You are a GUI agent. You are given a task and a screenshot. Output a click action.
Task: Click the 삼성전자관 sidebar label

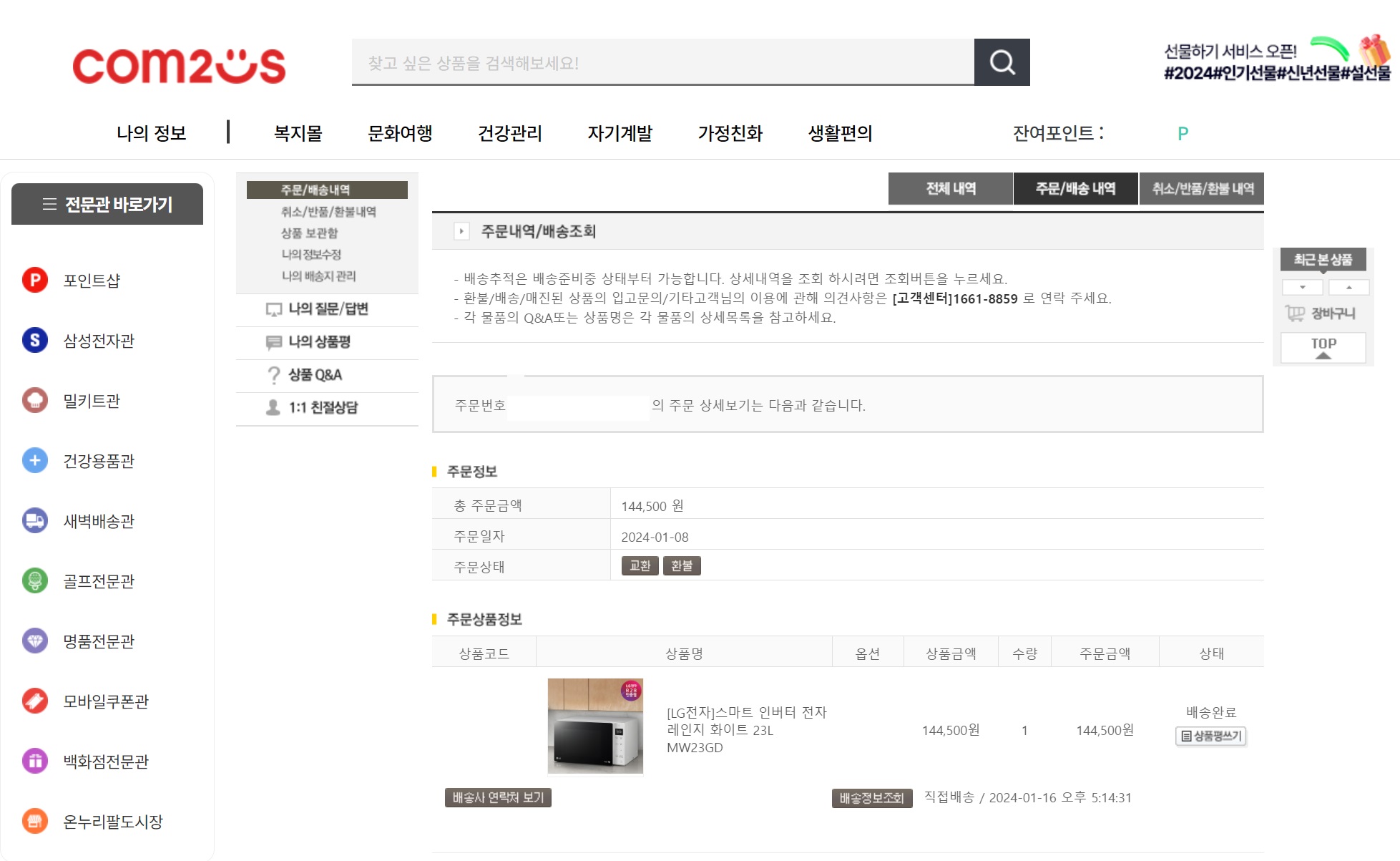[x=99, y=341]
